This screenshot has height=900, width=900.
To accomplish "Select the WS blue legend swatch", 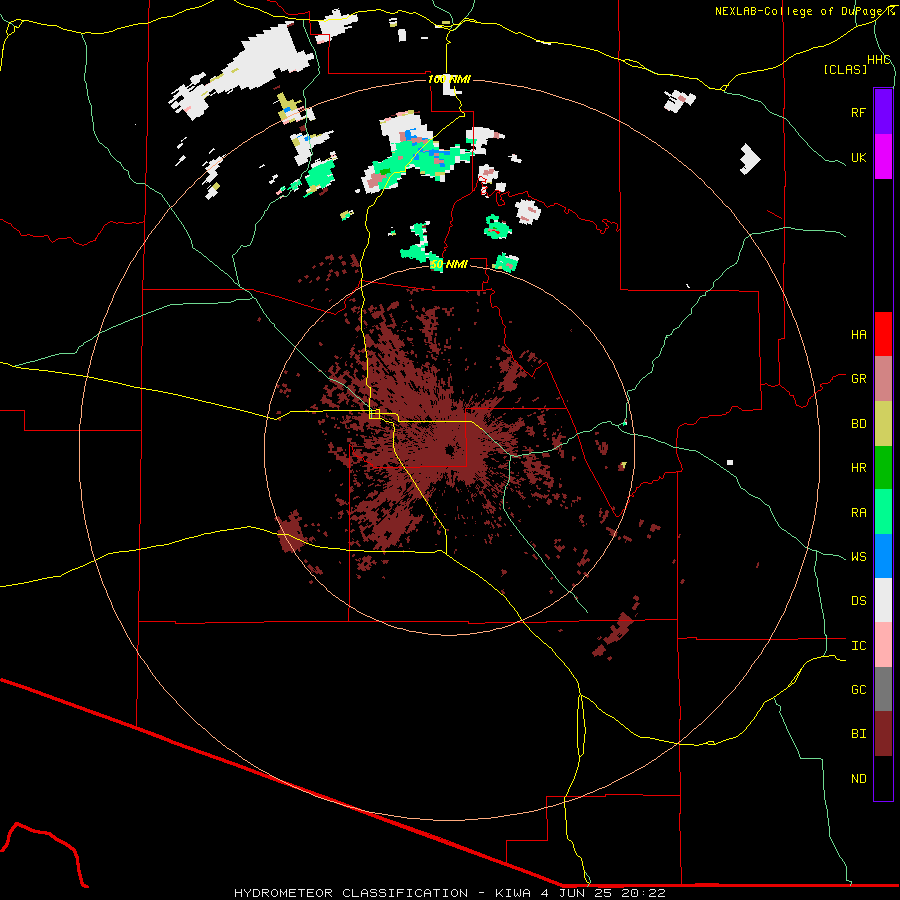I will pyautogui.click(x=883, y=556).
